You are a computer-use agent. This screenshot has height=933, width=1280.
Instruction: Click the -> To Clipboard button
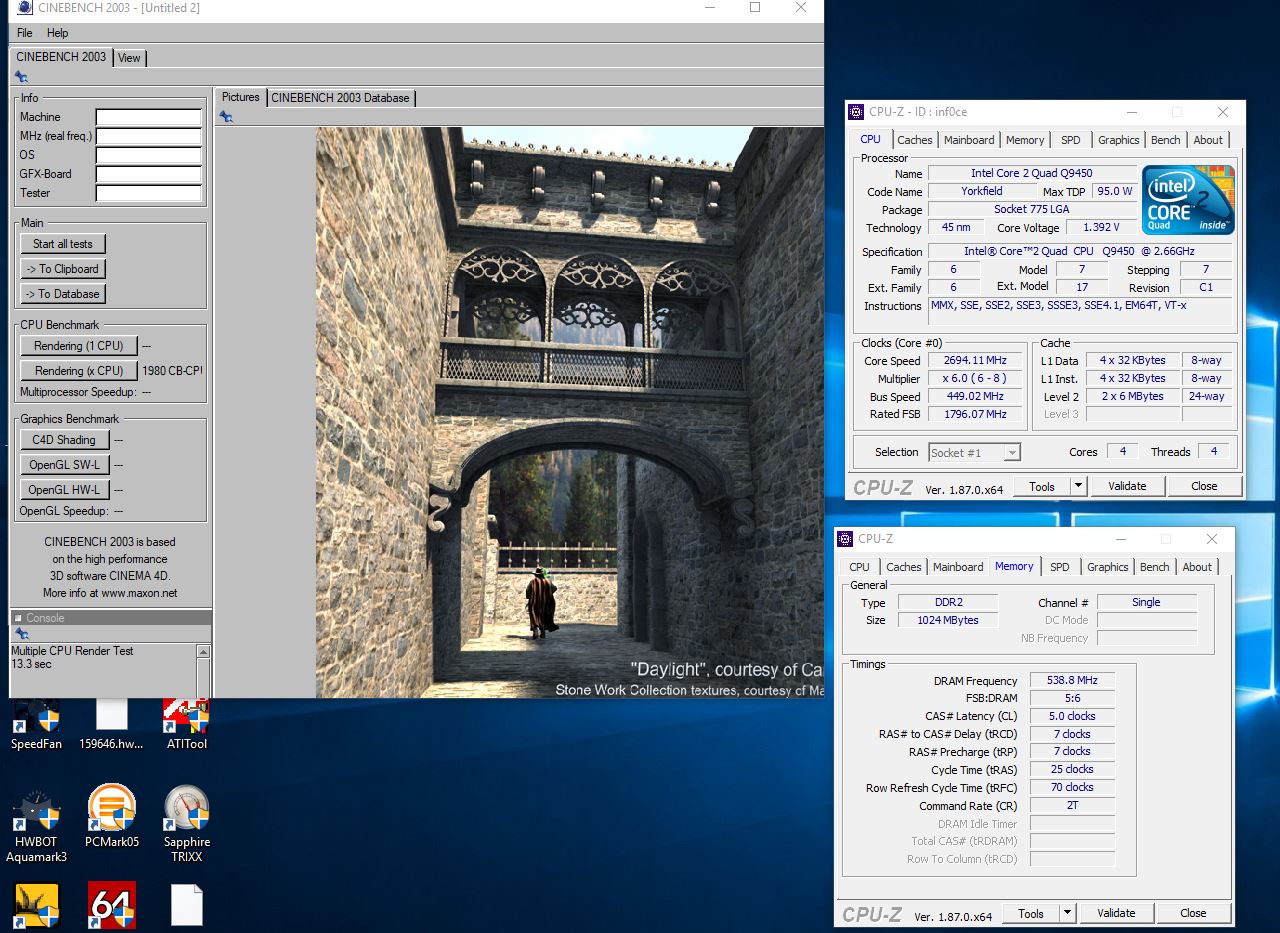coord(63,269)
